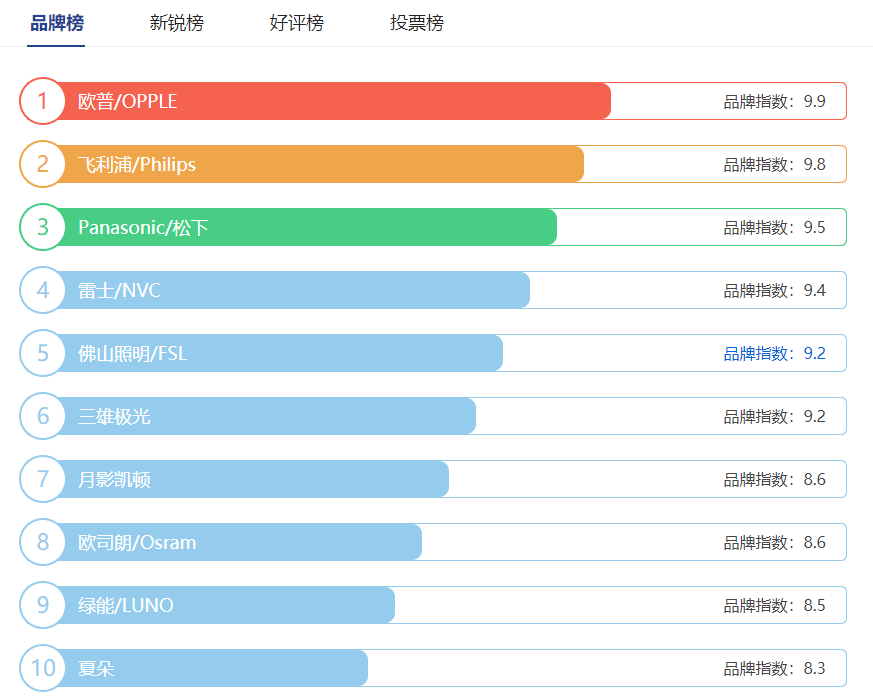Go to the 投票榜 tab
This screenshot has height=697, width=873.
pyautogui.click(x=417, y=23)
